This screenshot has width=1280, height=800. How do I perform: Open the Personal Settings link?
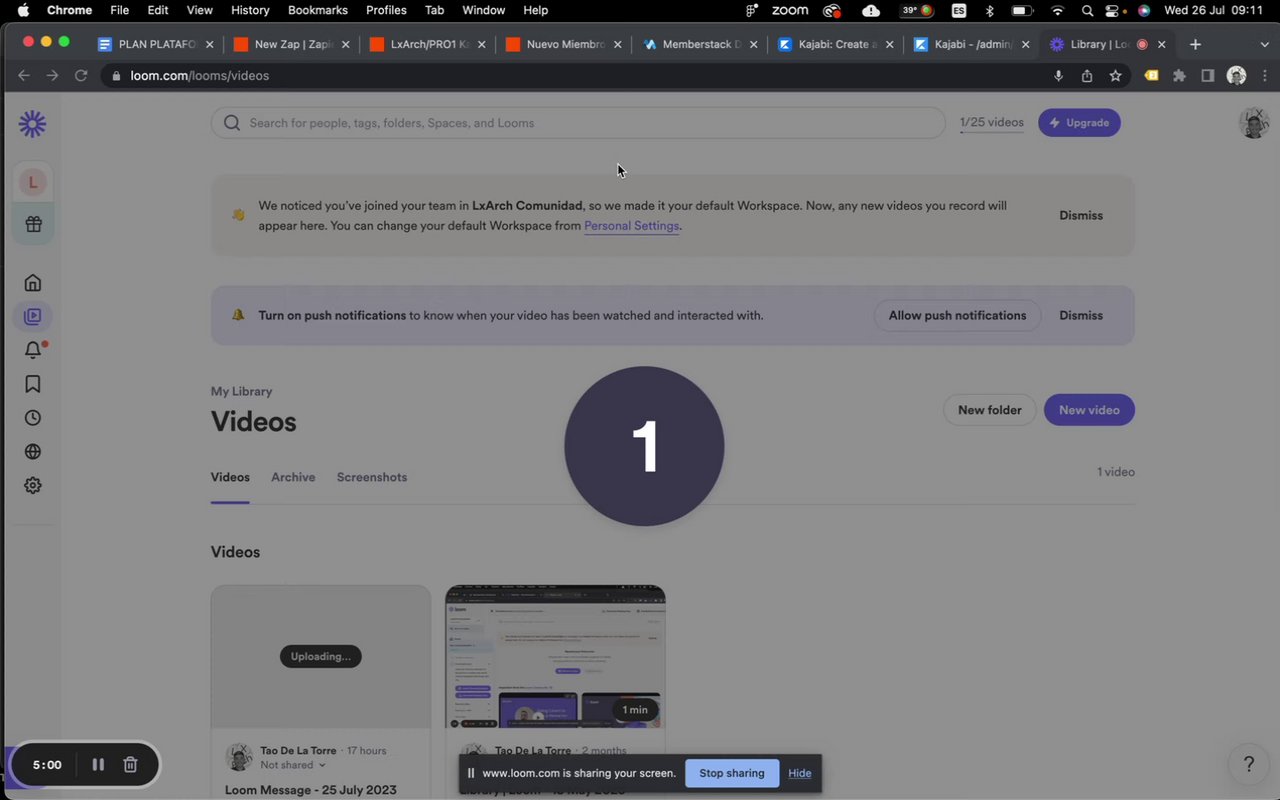click(x=631, y=226)
